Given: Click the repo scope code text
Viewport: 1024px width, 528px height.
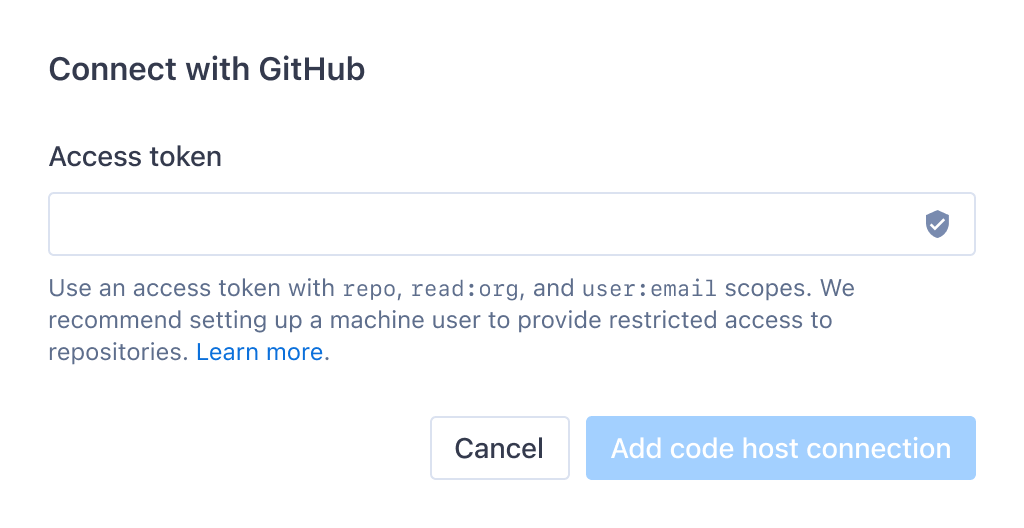Looking at the screenshot, I should pyautogui.click(x=369, y=289).
